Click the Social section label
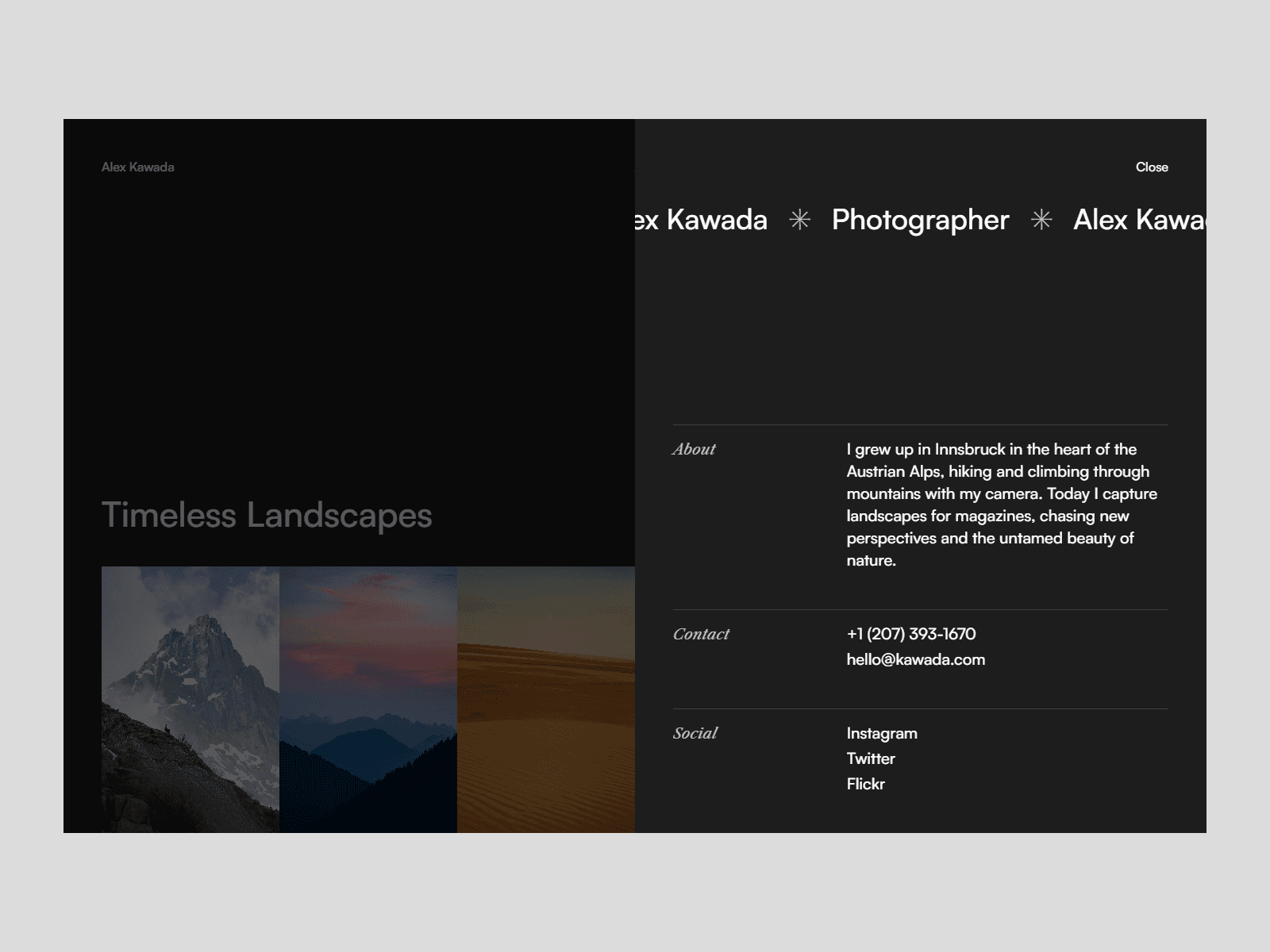This screenshot has width=1270, height=952. click(x=695, y=734)
